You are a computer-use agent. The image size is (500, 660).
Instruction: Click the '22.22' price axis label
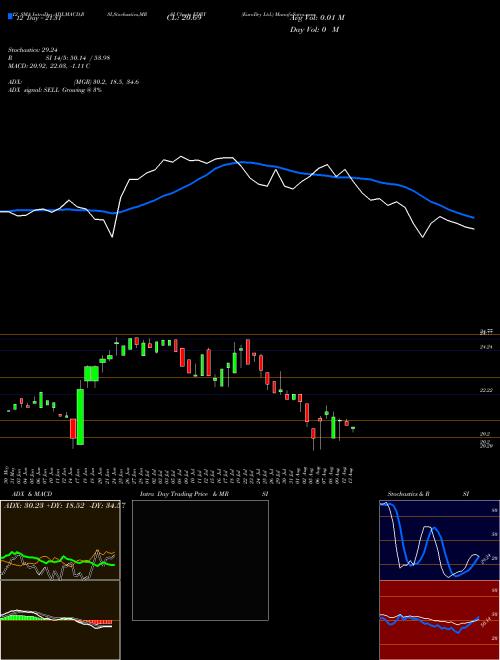486,391
